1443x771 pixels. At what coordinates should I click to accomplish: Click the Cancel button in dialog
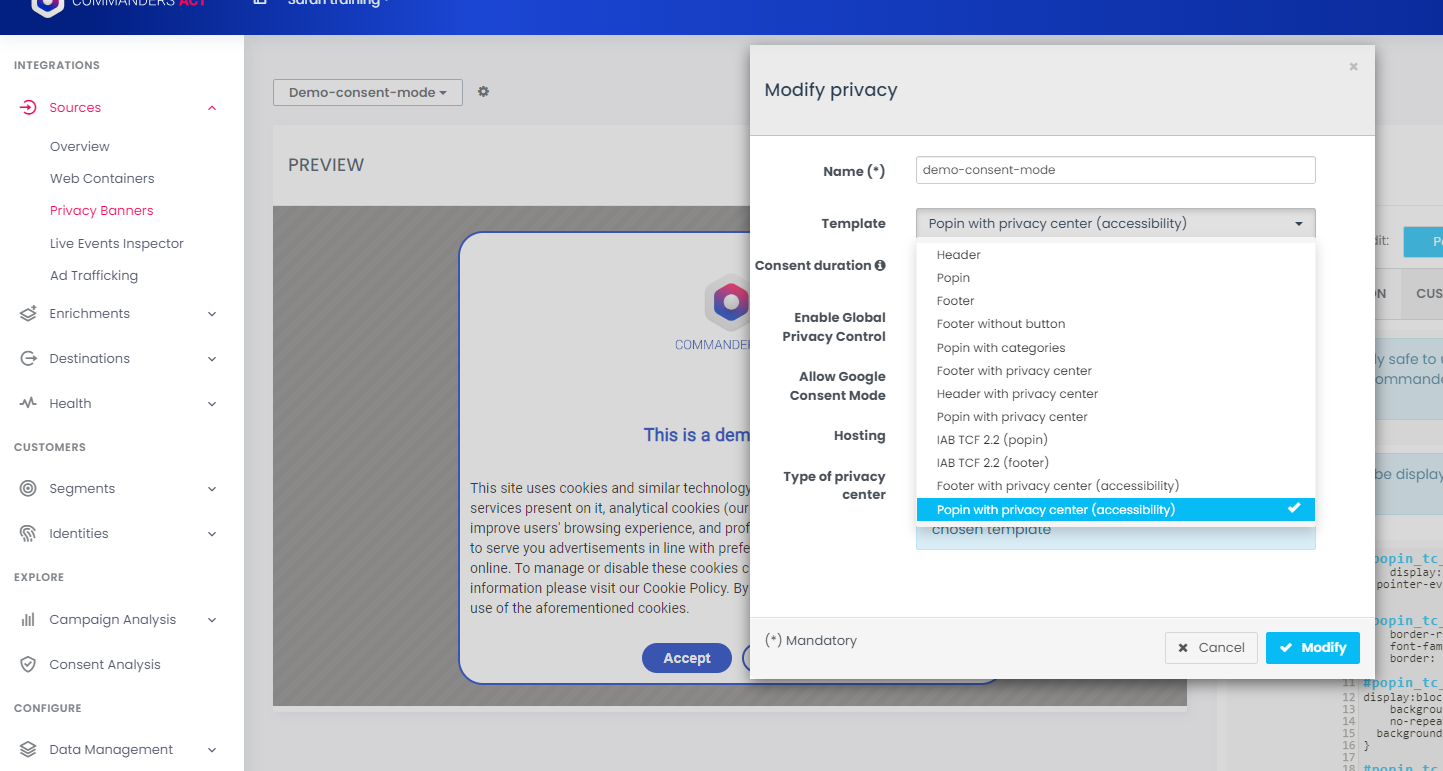(x=1210, y=648)
